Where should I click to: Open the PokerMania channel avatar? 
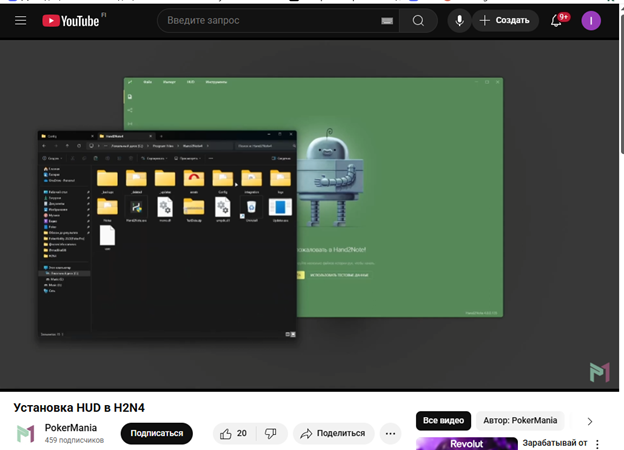point(25,433)
